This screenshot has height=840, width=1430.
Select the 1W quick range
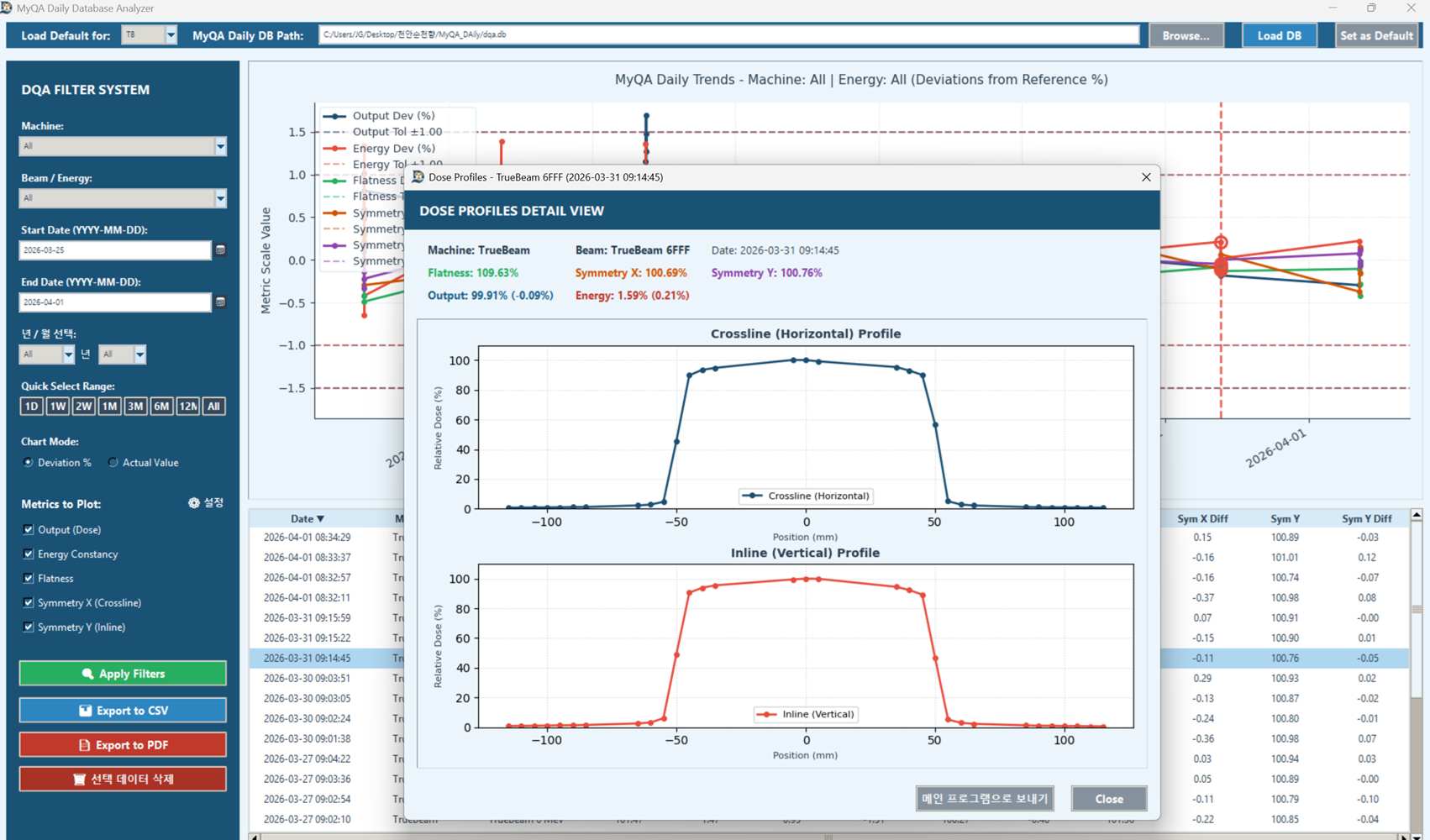pos(57,407)
